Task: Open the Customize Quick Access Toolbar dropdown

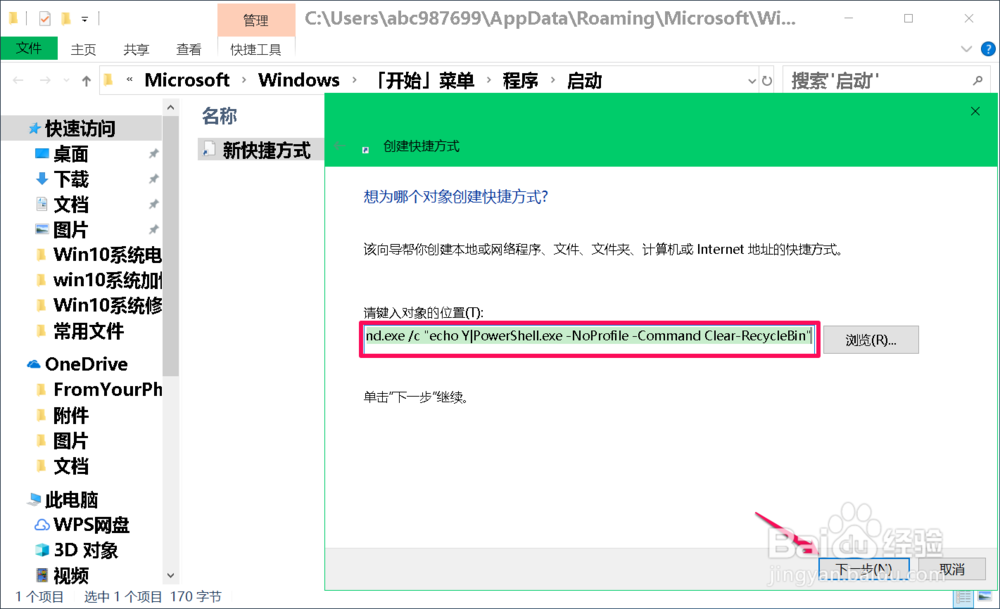Action: (x=84, y=17)
